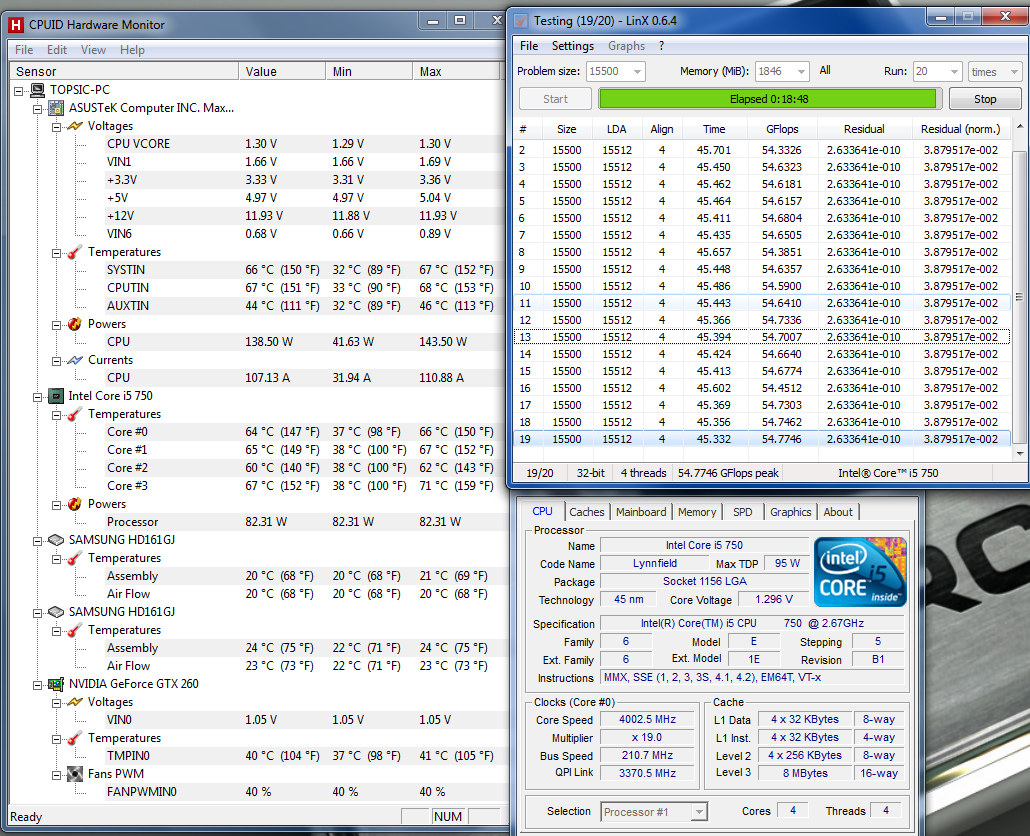Image resolution: width=1030 pixels, height=836 pixels.
Task: Click the Residual (norm.) column header
Action: (x=960, y=129)
